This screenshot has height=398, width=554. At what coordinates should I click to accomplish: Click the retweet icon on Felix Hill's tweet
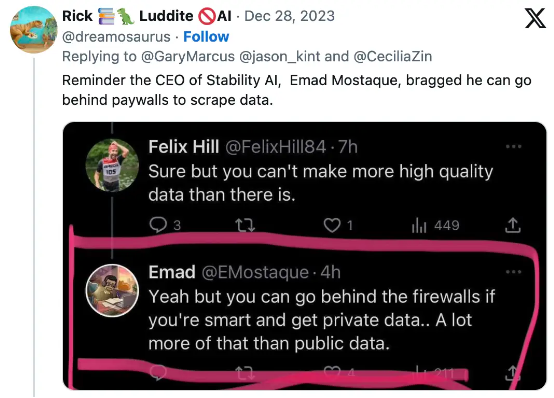pyautogui.click(x=245, y=225)
